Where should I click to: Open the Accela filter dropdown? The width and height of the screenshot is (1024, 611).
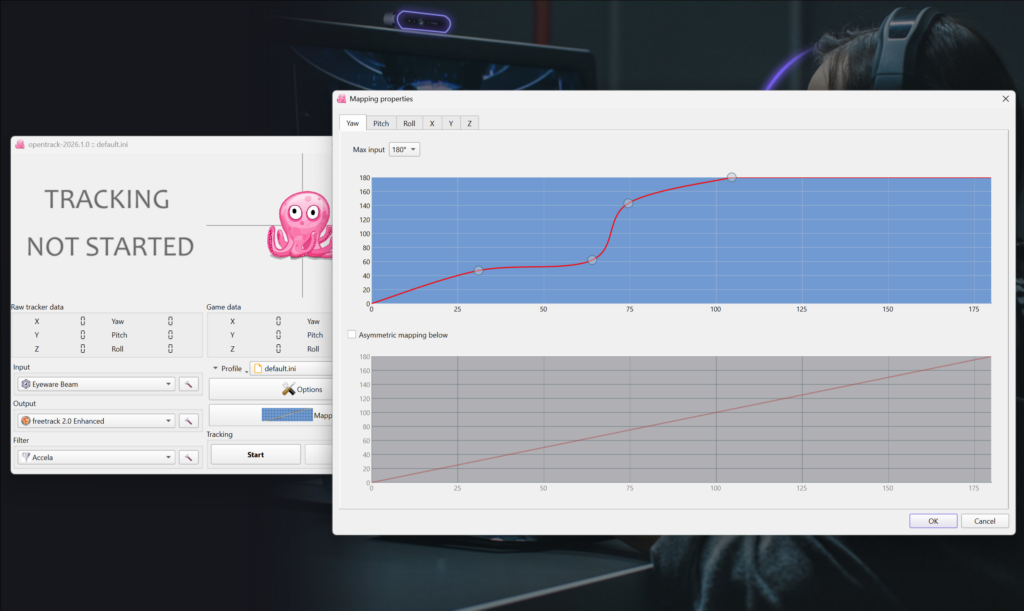click(x=96, y=458)
